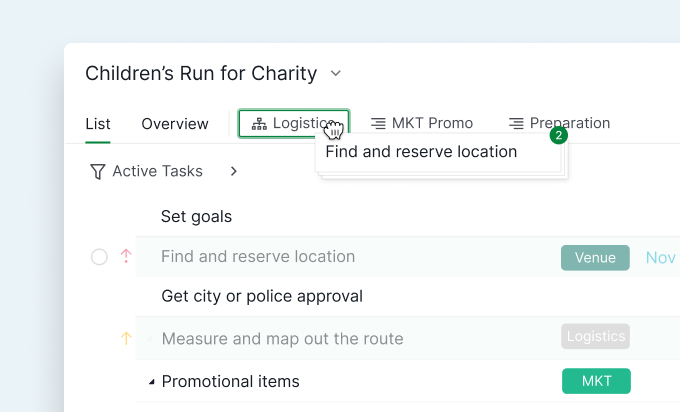
Task: Open Get city or police approval task
Action: [x=261, y=296]
